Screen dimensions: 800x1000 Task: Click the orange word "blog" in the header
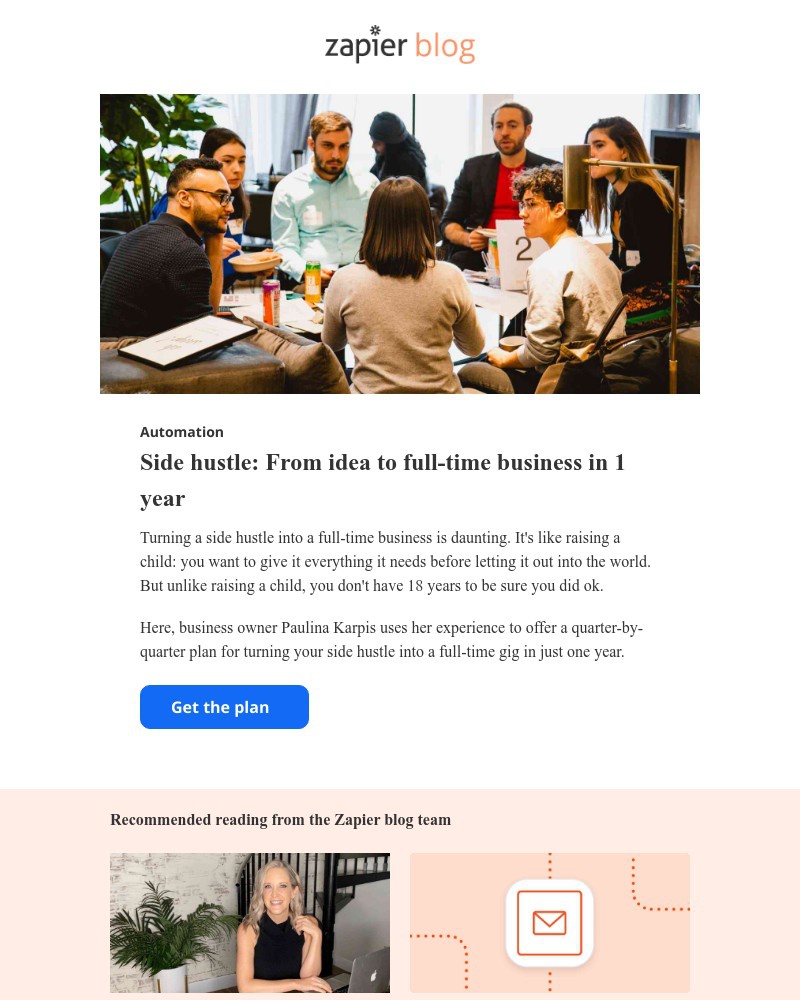(x=445, y=47)
